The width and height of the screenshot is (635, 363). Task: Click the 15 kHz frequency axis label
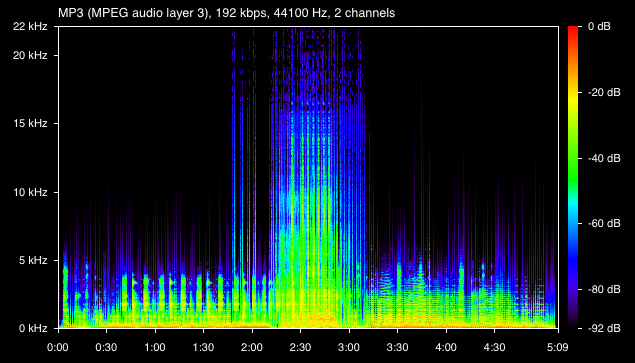(30, 124)
